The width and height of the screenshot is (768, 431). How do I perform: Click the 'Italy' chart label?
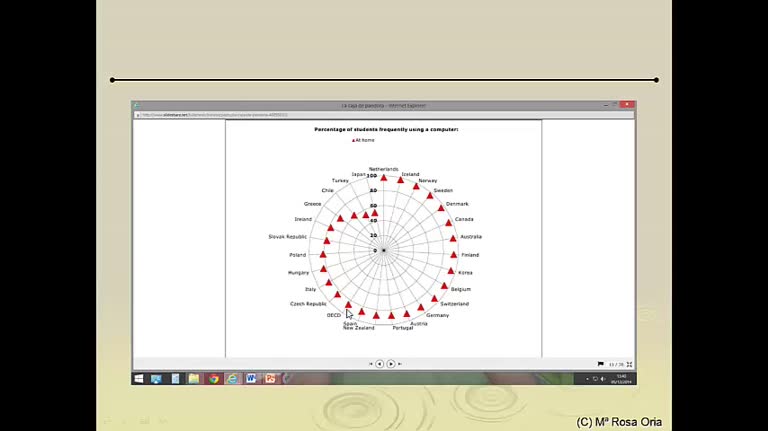click(x=311, y=289)
